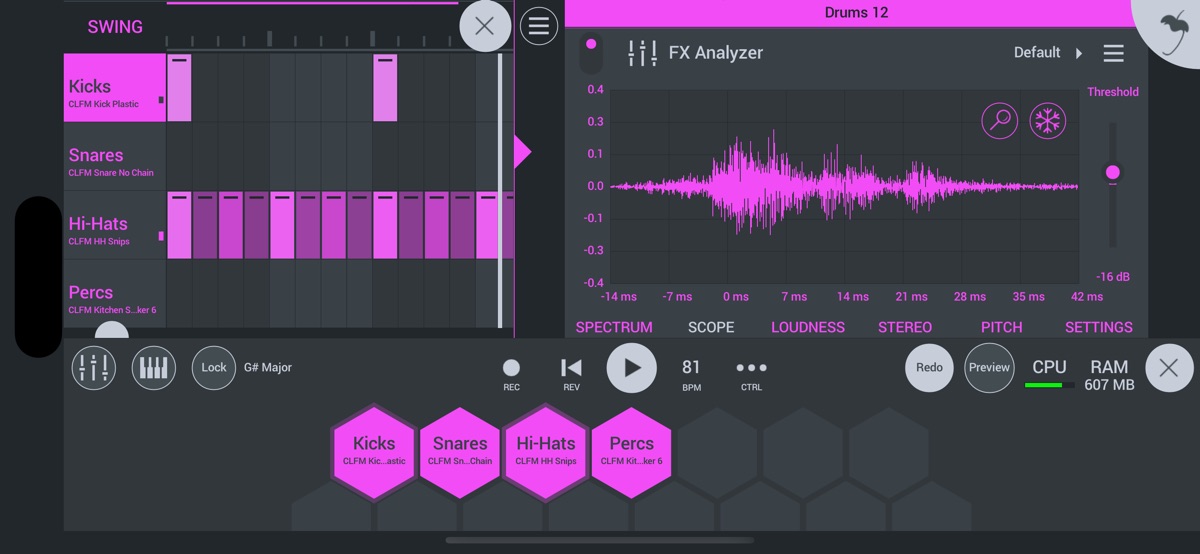Click the magnifier zoom icon in analyzer
This screenshot has height=554, width=1200.
tap(999, 121)
